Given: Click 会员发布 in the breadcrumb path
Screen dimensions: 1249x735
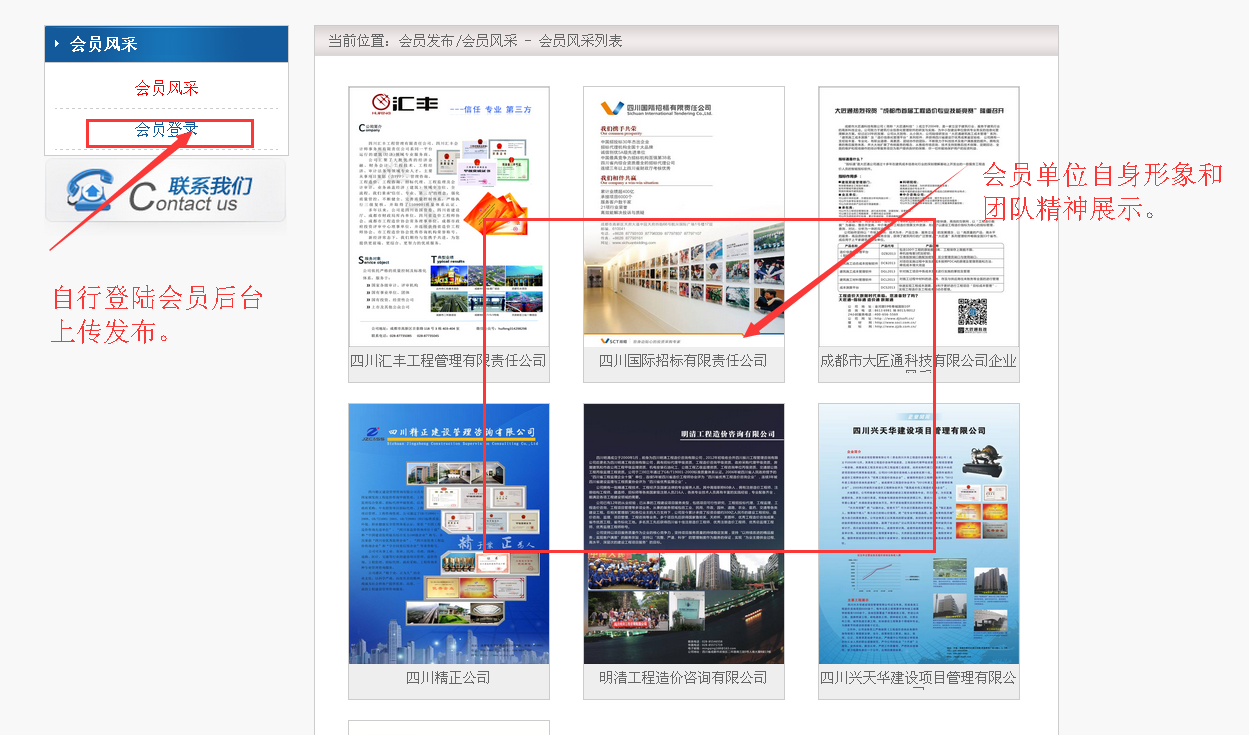Looking at the screenshot, I should 427,41.
